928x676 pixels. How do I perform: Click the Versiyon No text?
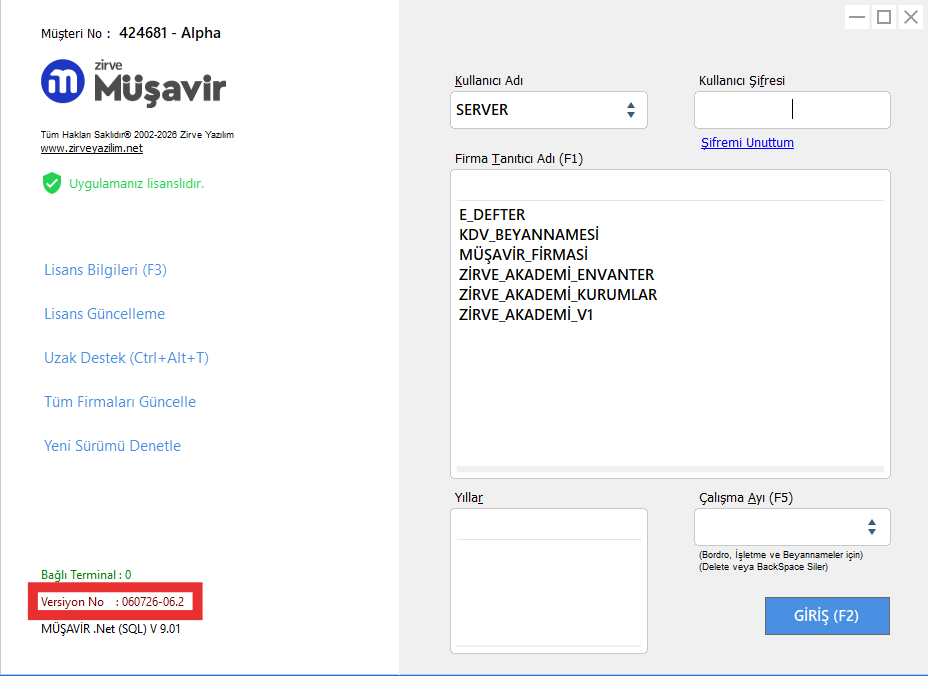112,602
